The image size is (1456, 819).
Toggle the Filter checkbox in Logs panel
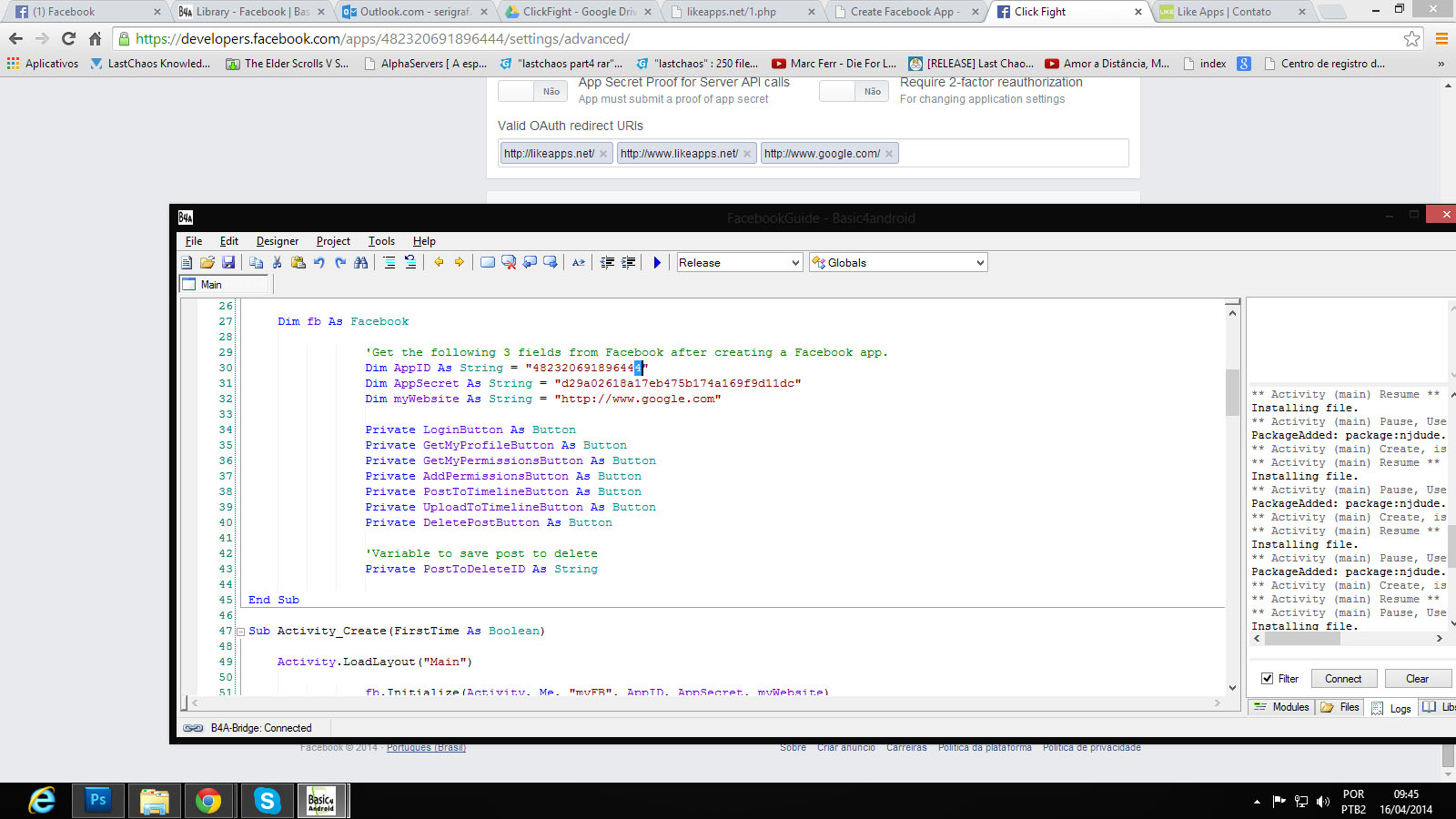1267,679
